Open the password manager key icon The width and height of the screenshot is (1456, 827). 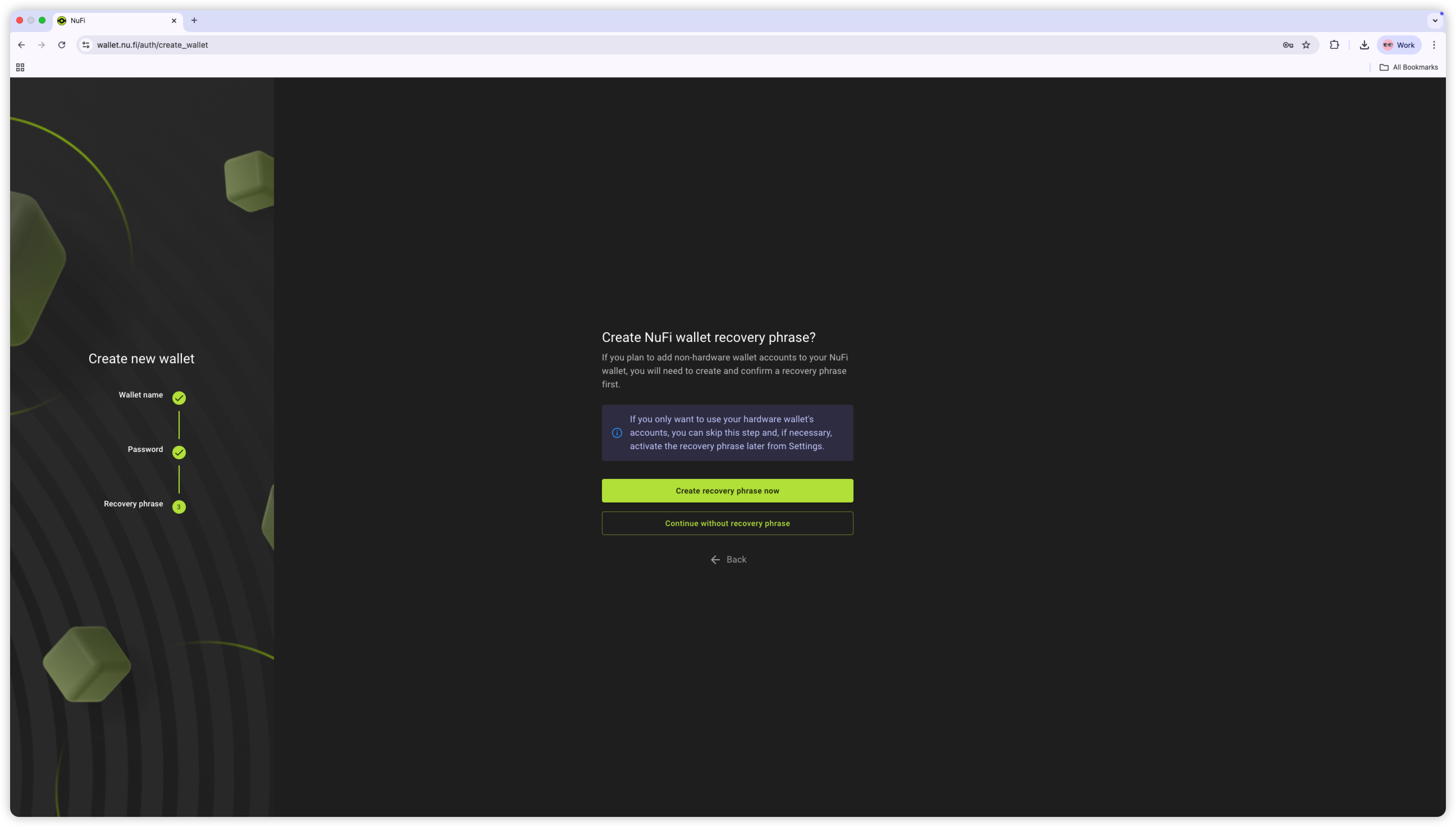pyautogui.click(x=1288, y=45)
